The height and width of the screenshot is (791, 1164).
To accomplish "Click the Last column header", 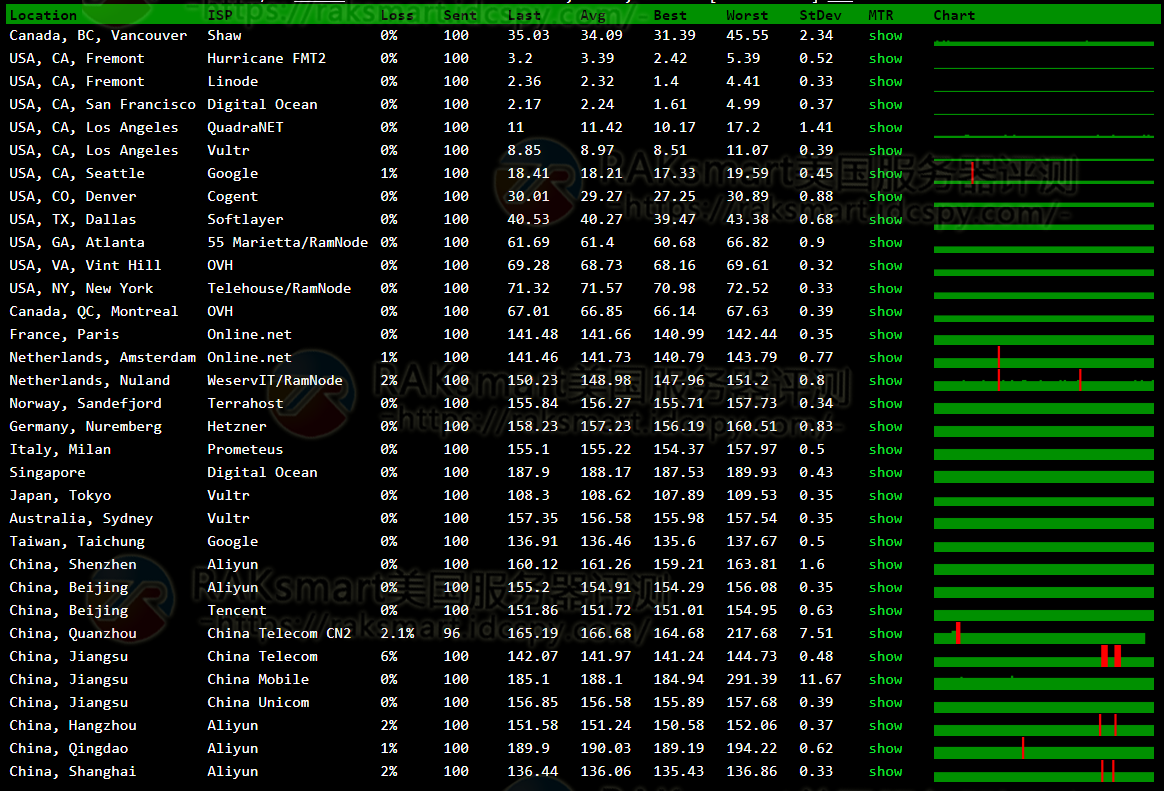I will coord(524,16).
